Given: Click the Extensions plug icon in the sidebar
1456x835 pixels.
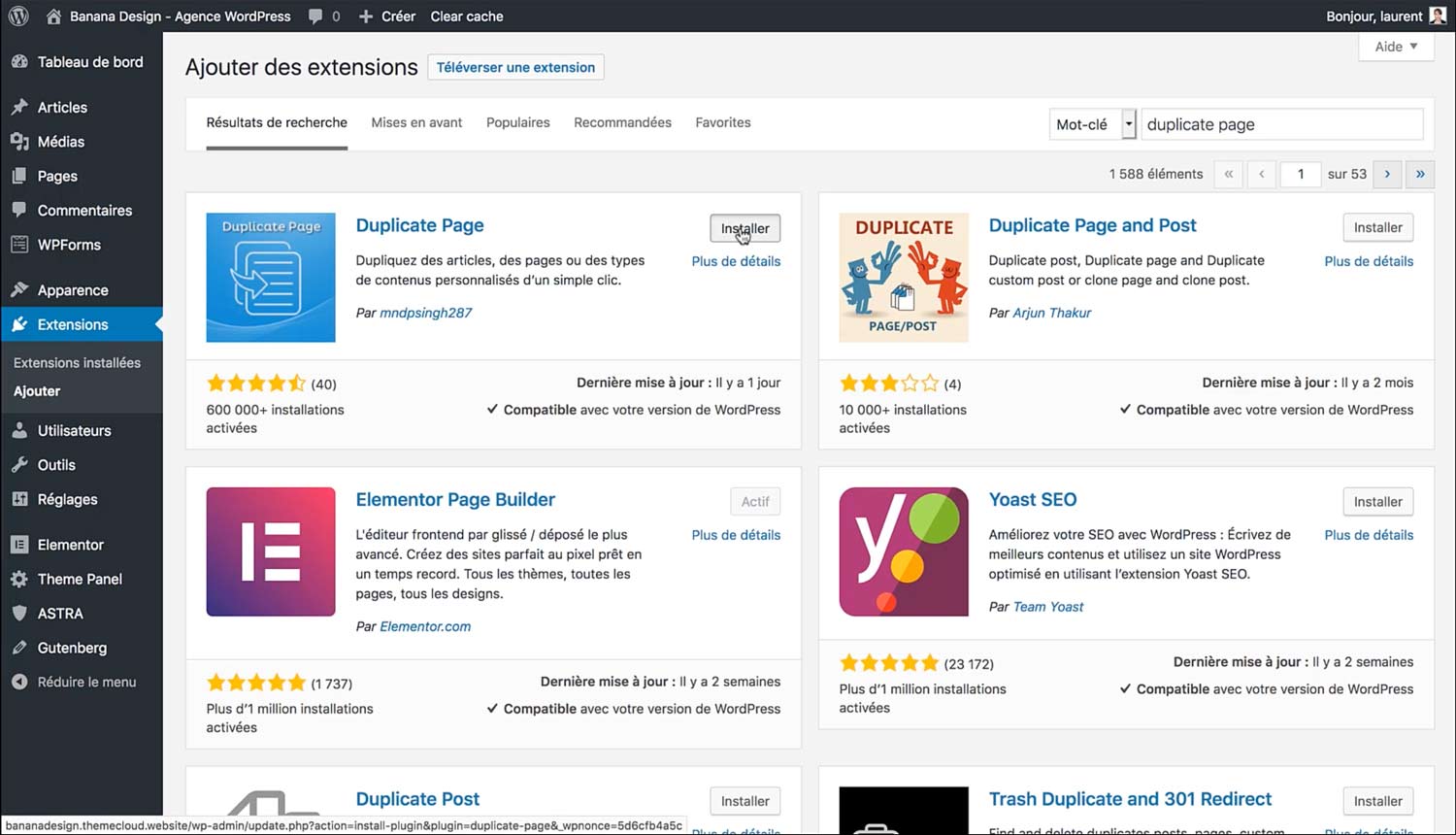Looking at the screenshot, I should coord(19,324).
